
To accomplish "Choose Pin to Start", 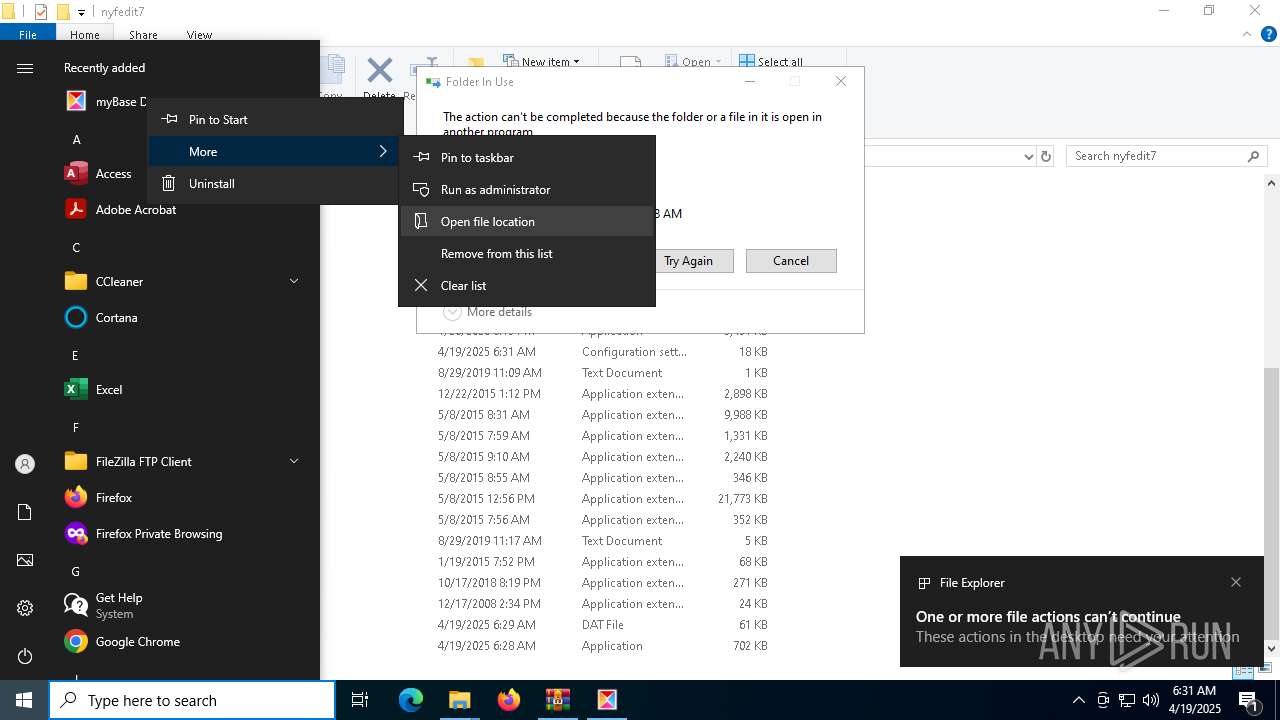I will (274, 119).
